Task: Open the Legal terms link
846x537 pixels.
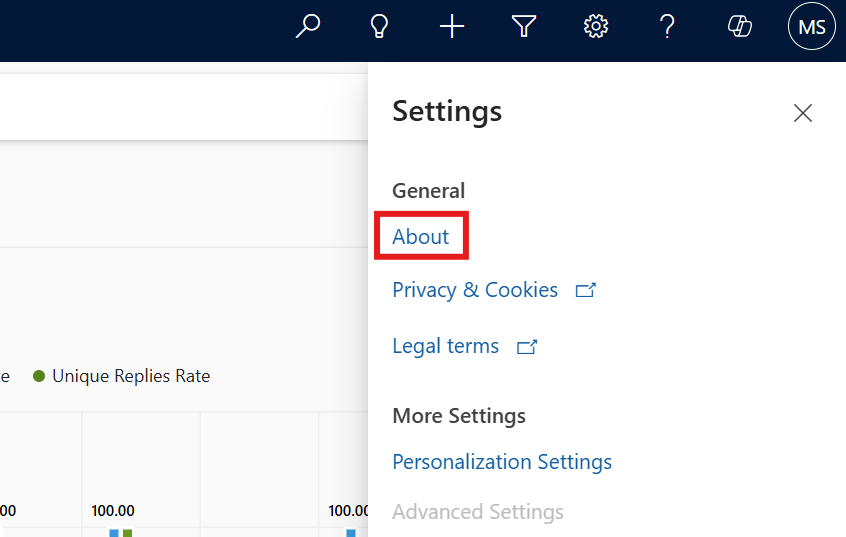Action: click(445, 346)
